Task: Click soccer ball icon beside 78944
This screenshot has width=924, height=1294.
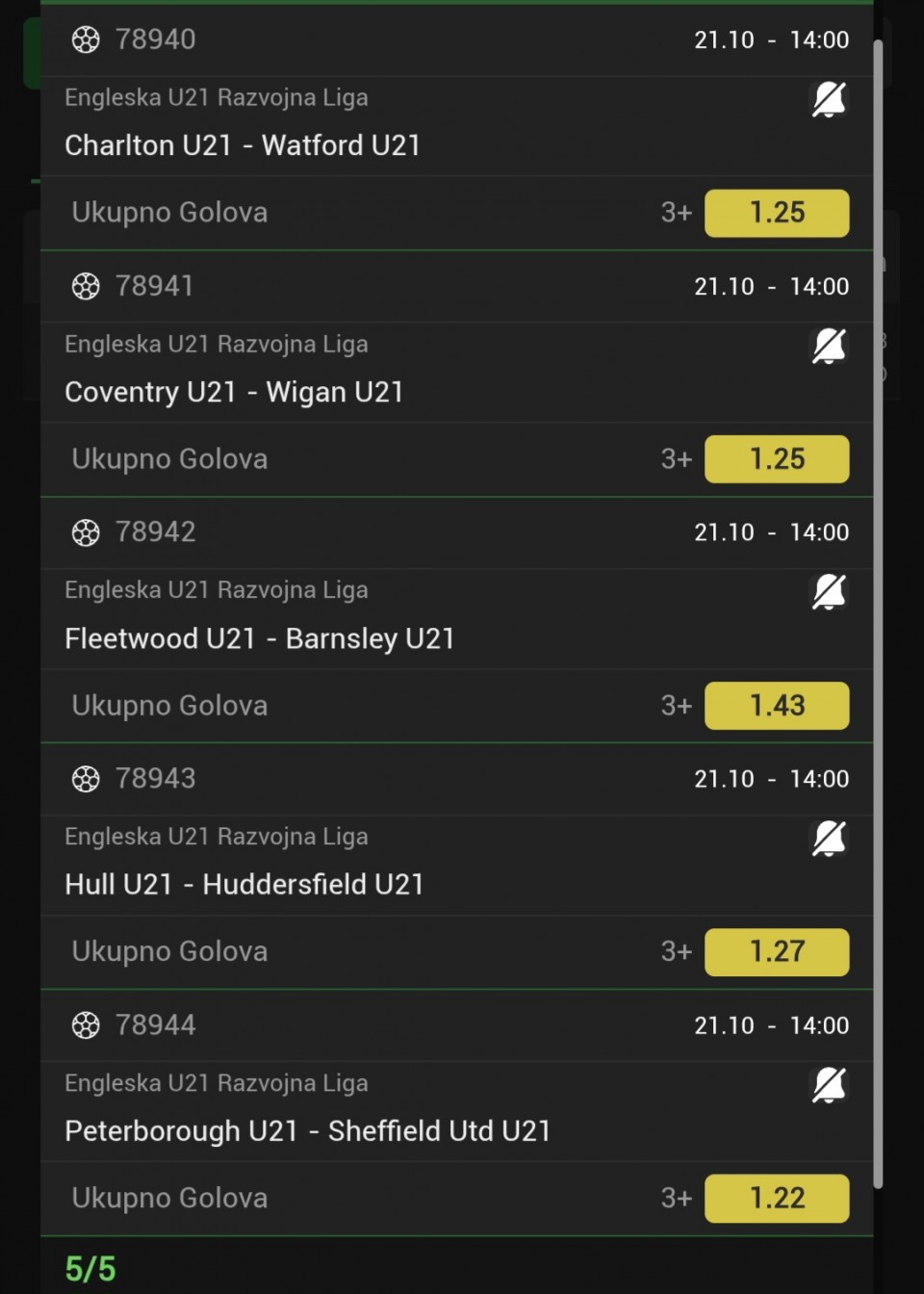Action: click(x=86, y=1025)
